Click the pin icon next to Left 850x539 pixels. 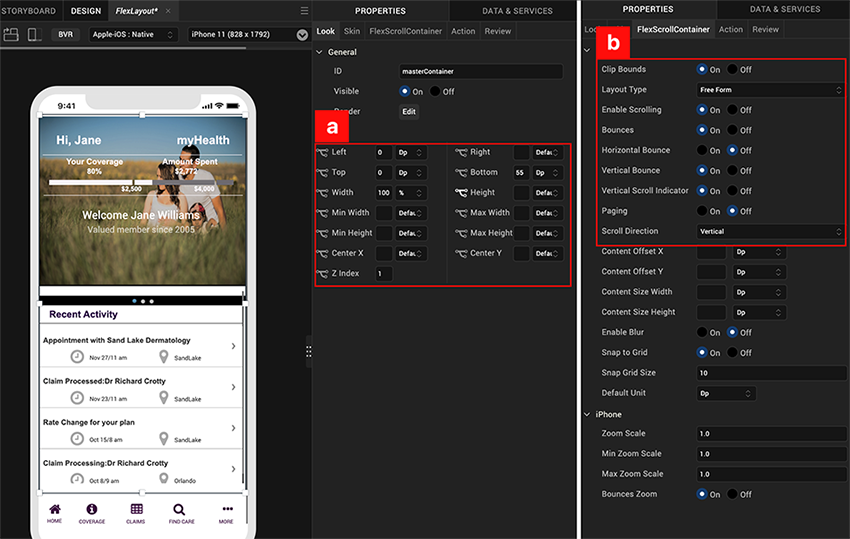322,153
